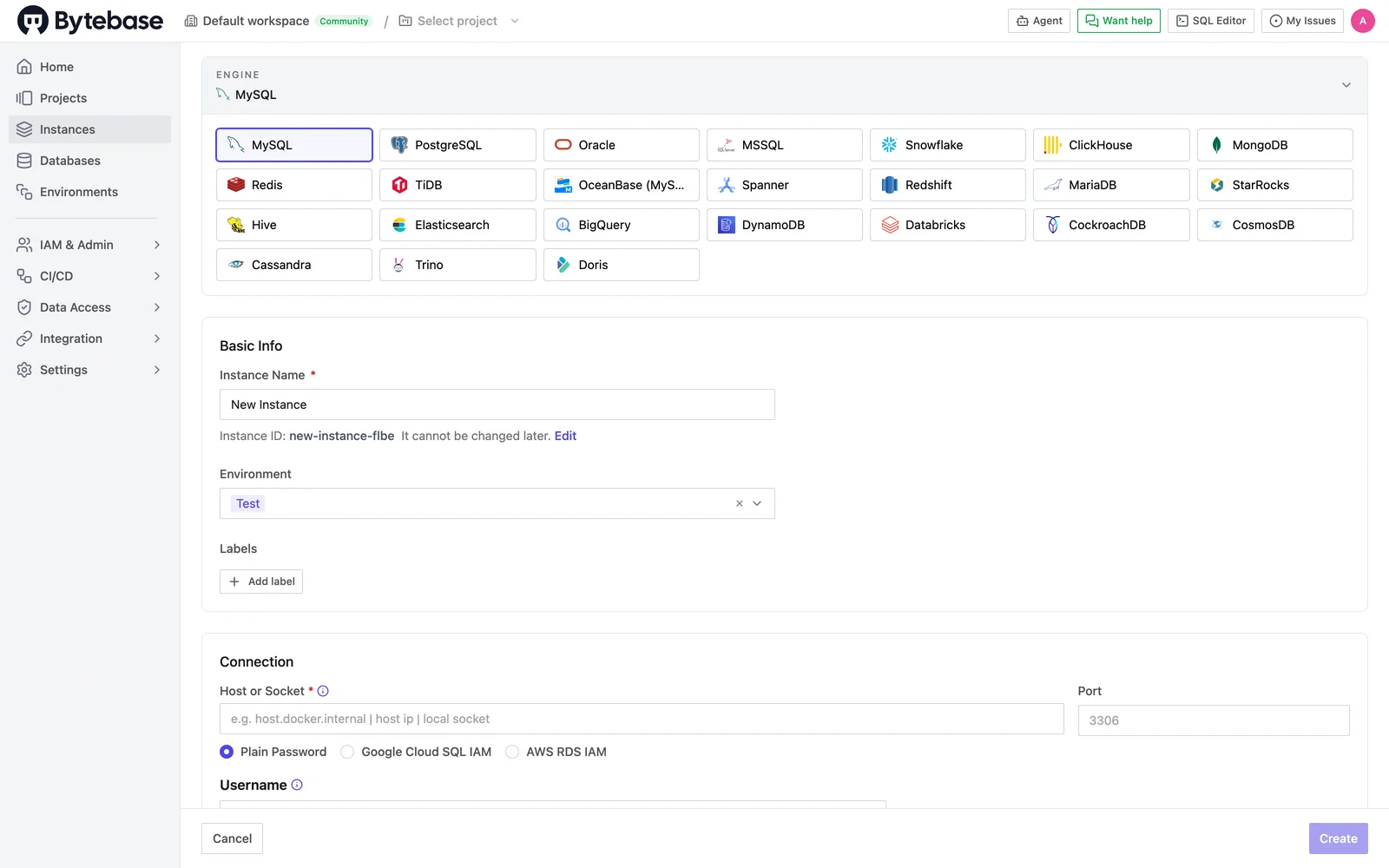Click the Edit instance ID link
Viewport: 1389px width, 868px height.
coord(565,436)
